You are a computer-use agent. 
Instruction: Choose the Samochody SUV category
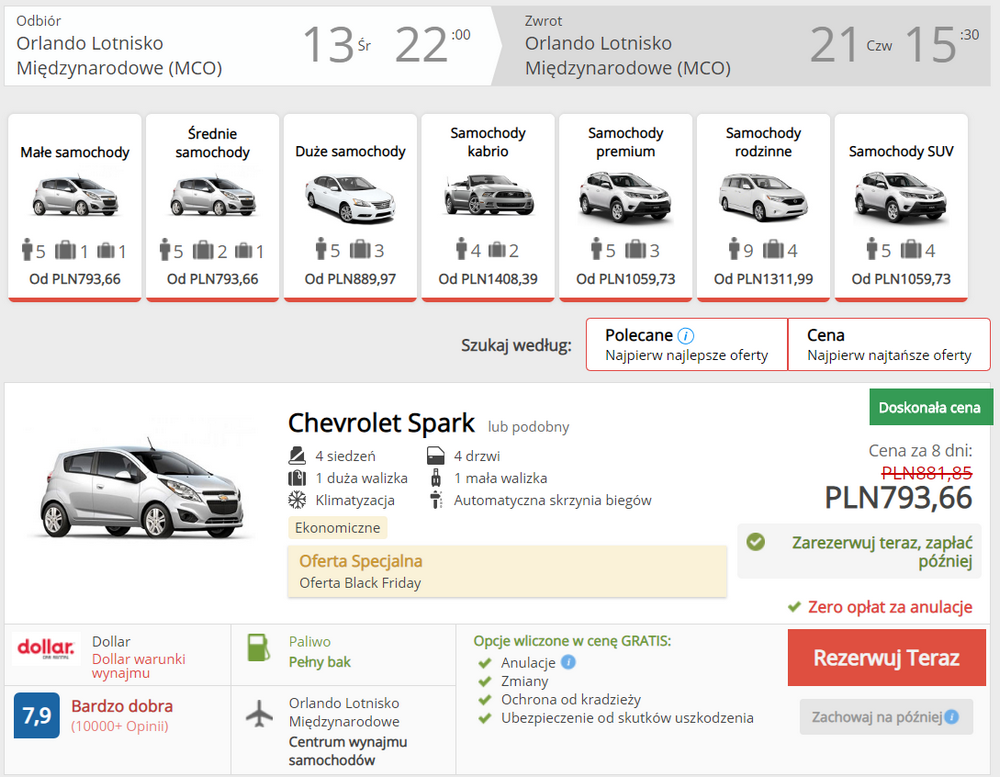(x=901, y=206)
